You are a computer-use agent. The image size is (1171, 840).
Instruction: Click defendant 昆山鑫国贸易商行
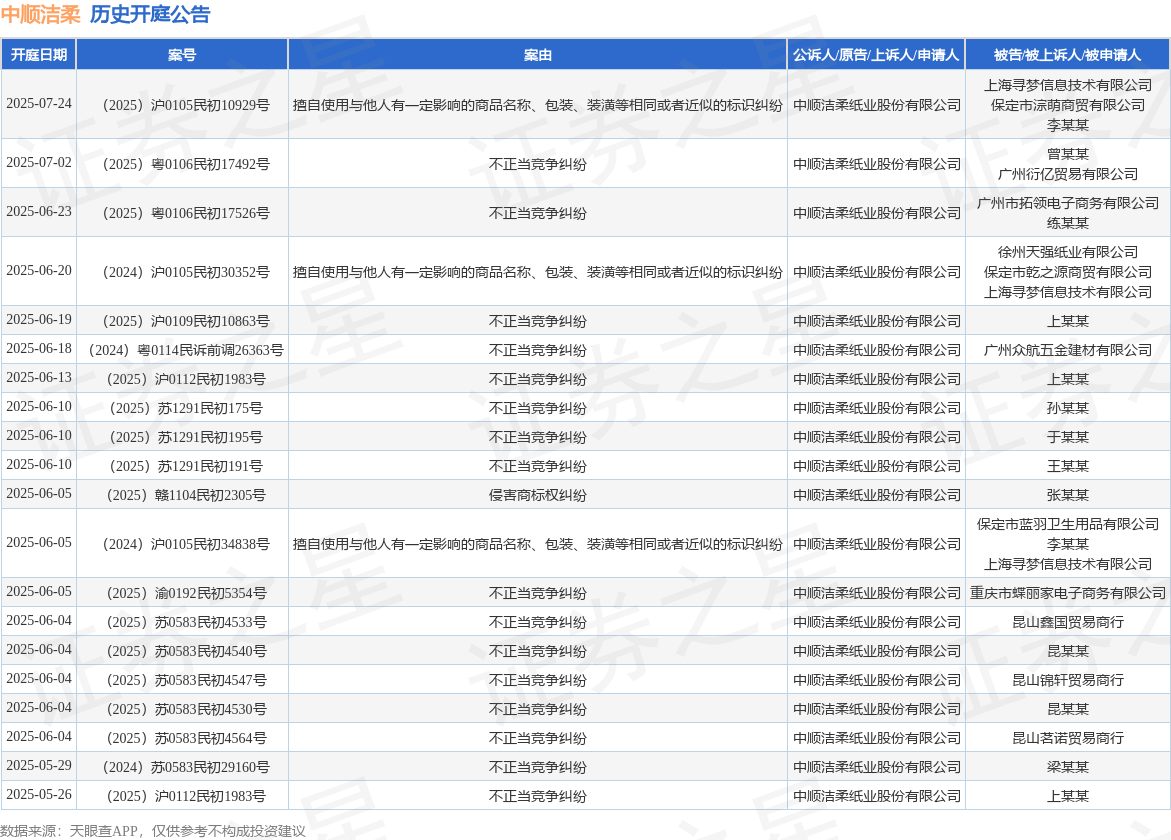click(x=1067, y=623)
